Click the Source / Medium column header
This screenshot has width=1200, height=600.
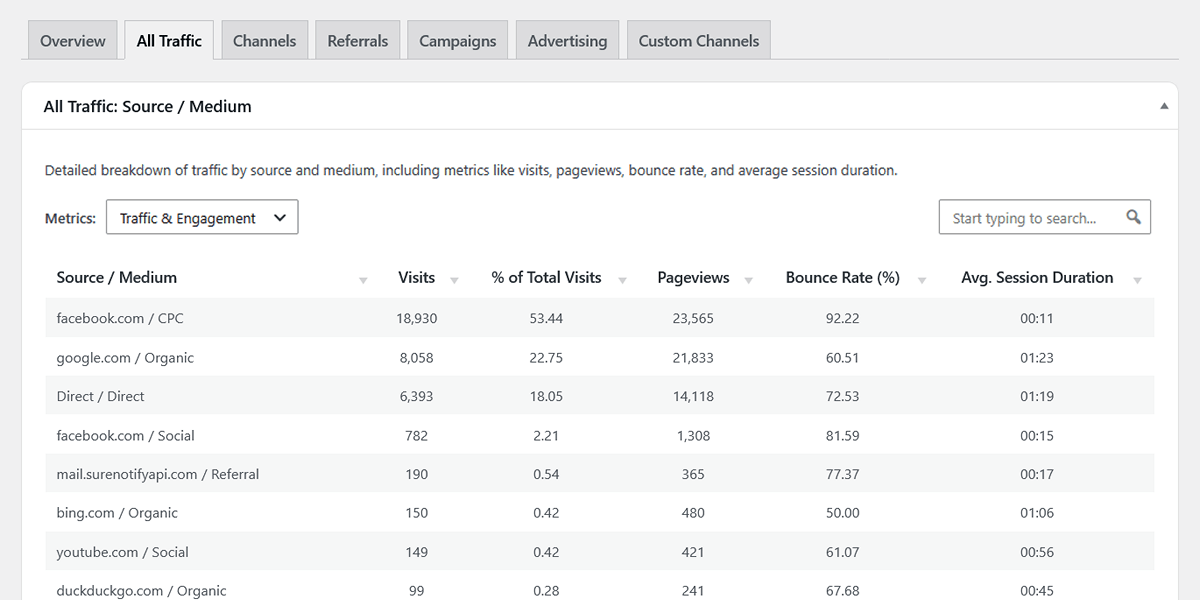pyautogui.click(x=117, y=278)
